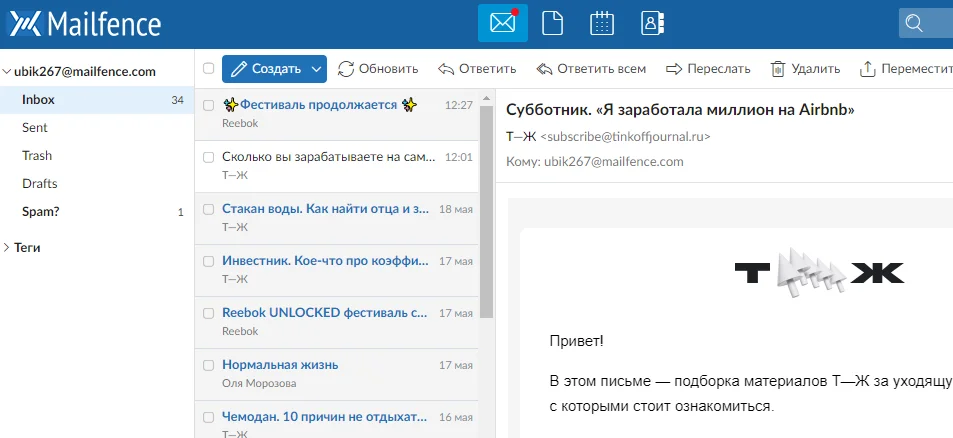Click the Ответить reply button
Viewport: 953px width, 438px height.
pyautogui.click(x=477, y=69)
